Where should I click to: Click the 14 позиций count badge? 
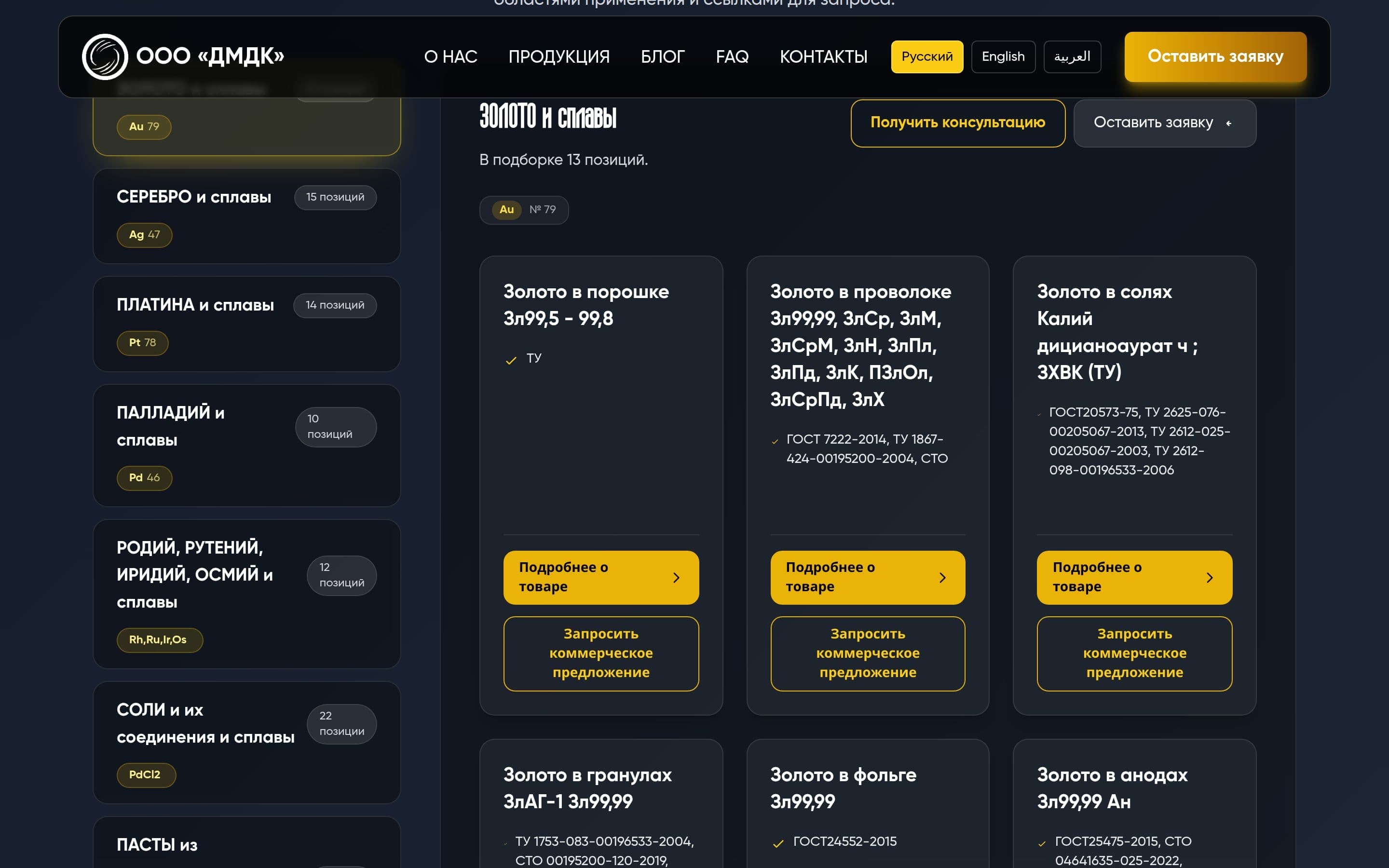tap(335, 305)
